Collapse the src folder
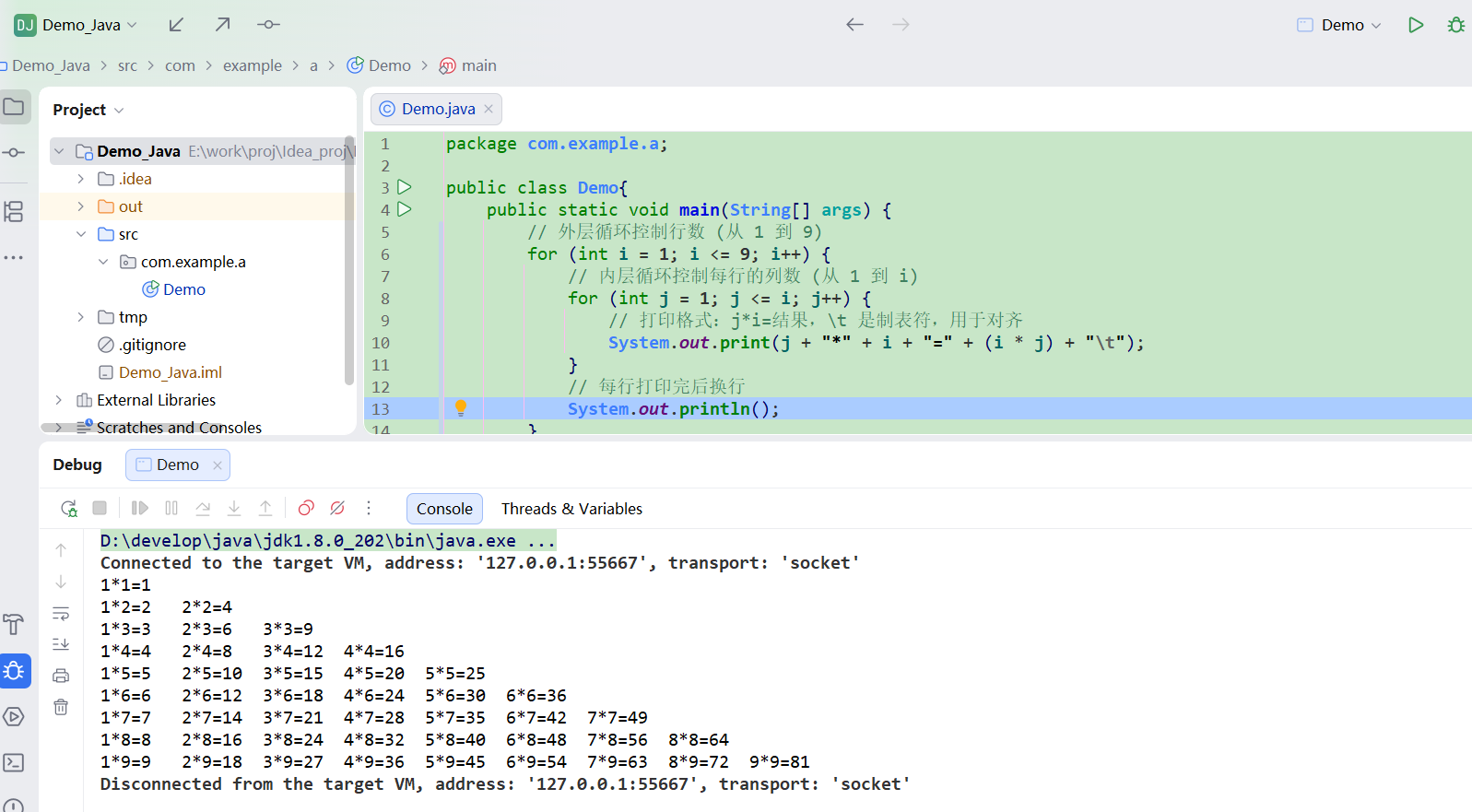Image resolution: width=1472 pixels, height=812 pixels. point(81,234)
